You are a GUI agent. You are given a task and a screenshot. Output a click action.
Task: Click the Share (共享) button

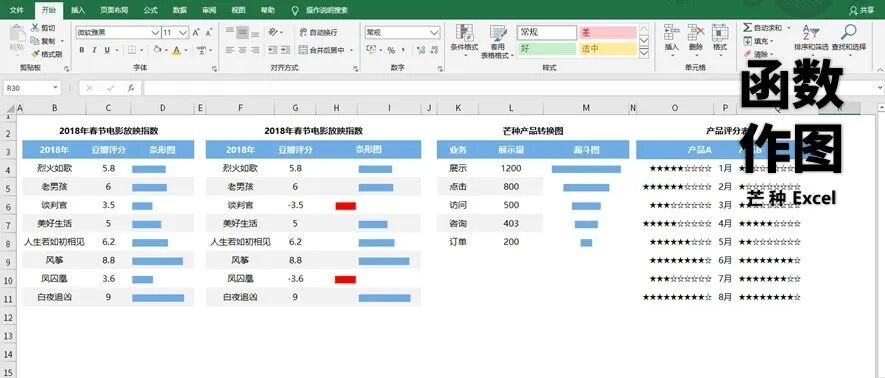tap(861, 10)
